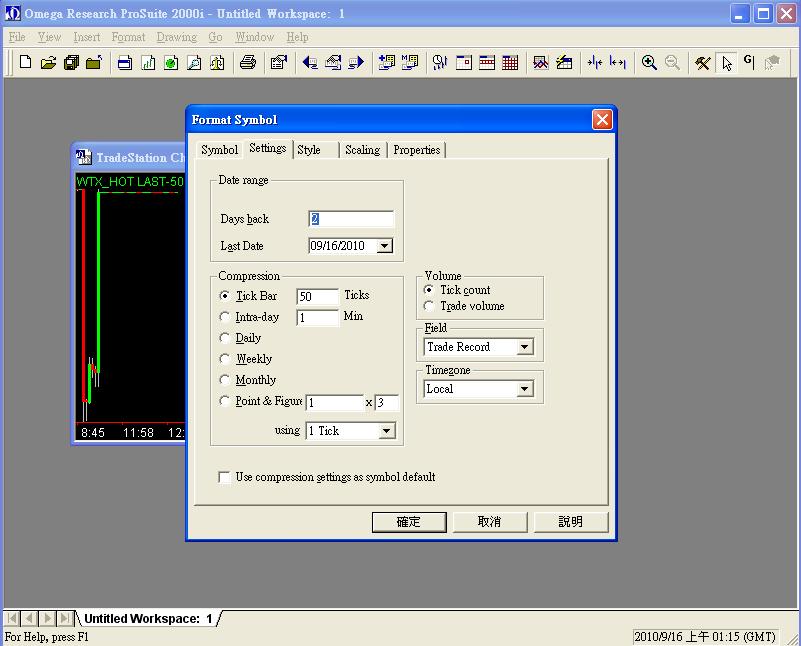Click the Intra-day Min value field
This screenshot has width=801, height=646.
point(317,317)
